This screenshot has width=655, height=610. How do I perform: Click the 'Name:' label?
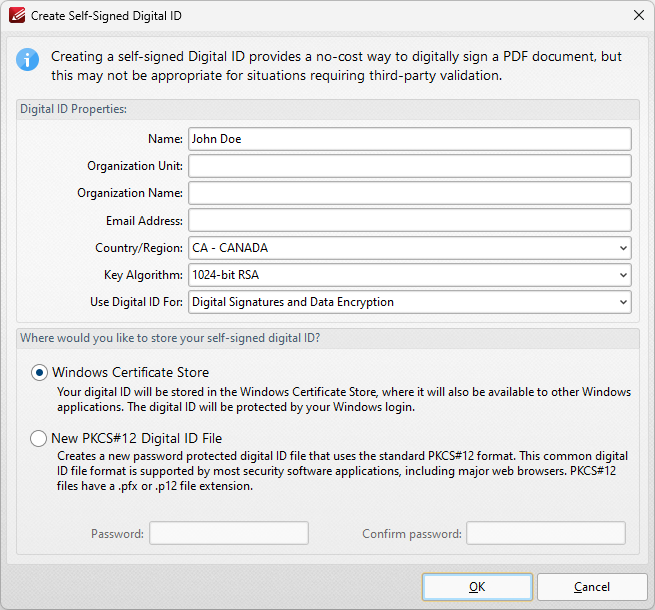click(165, 139)
